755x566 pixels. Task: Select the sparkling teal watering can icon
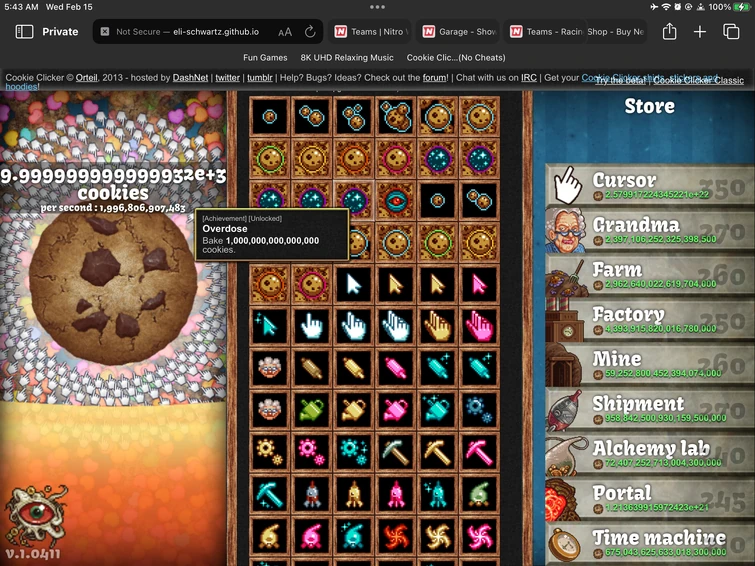(x=437, y=409)
